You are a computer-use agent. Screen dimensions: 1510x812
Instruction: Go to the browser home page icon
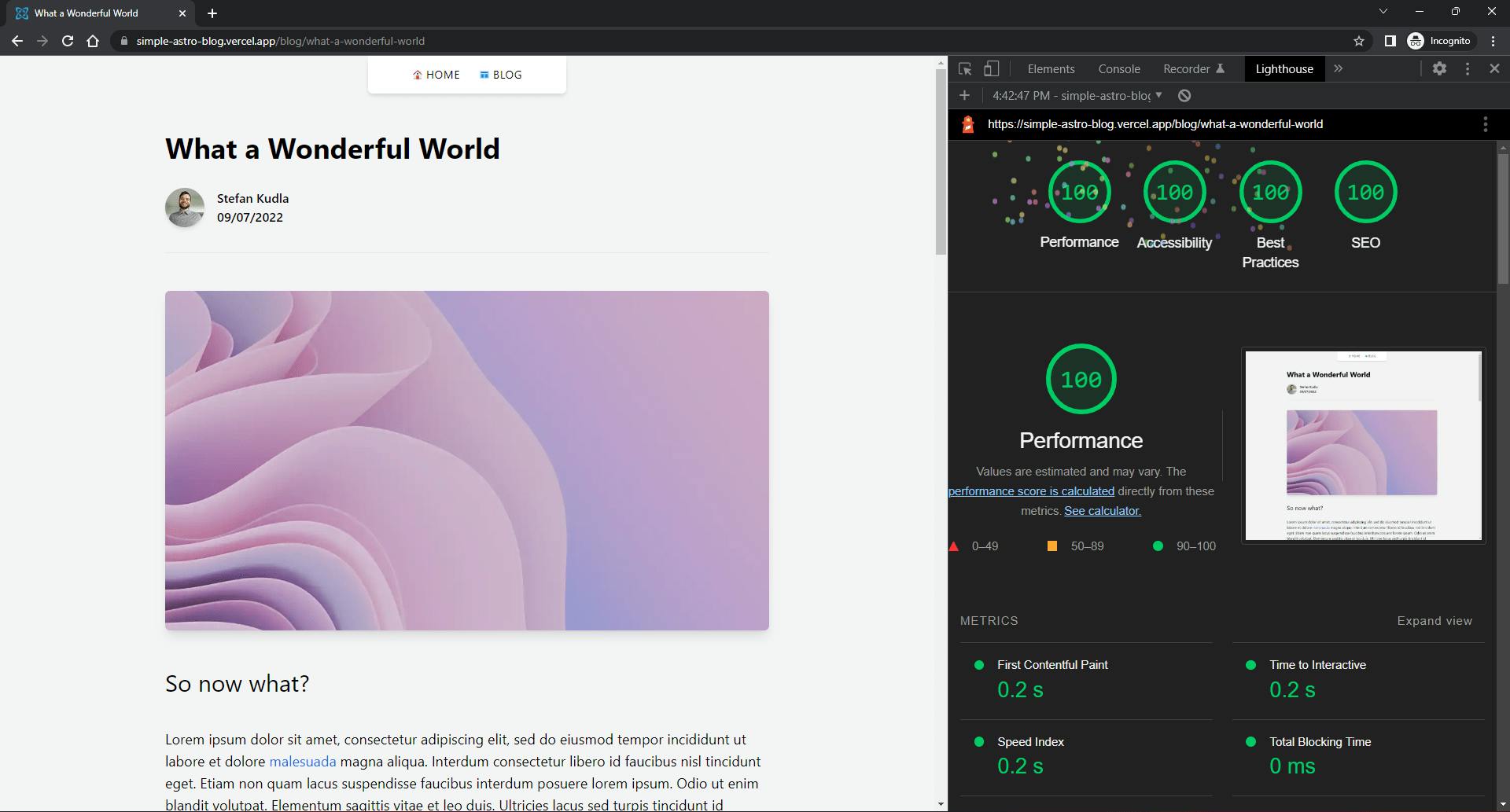pos(93,41)
